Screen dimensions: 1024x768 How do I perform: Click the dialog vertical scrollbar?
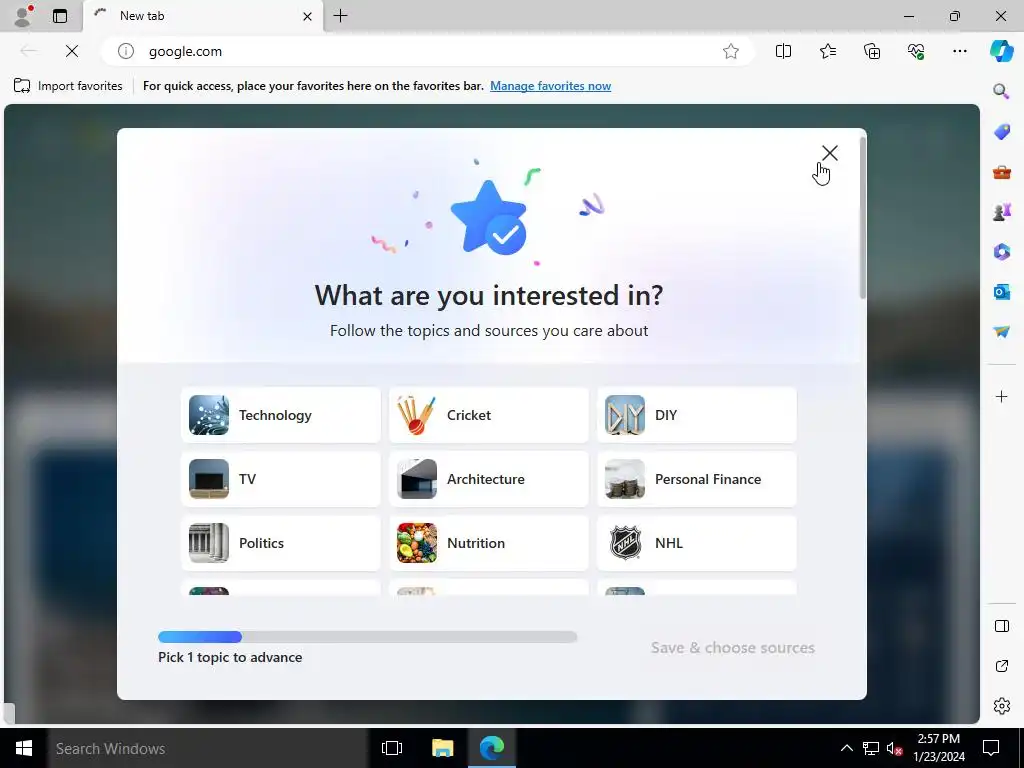point(863,219)
